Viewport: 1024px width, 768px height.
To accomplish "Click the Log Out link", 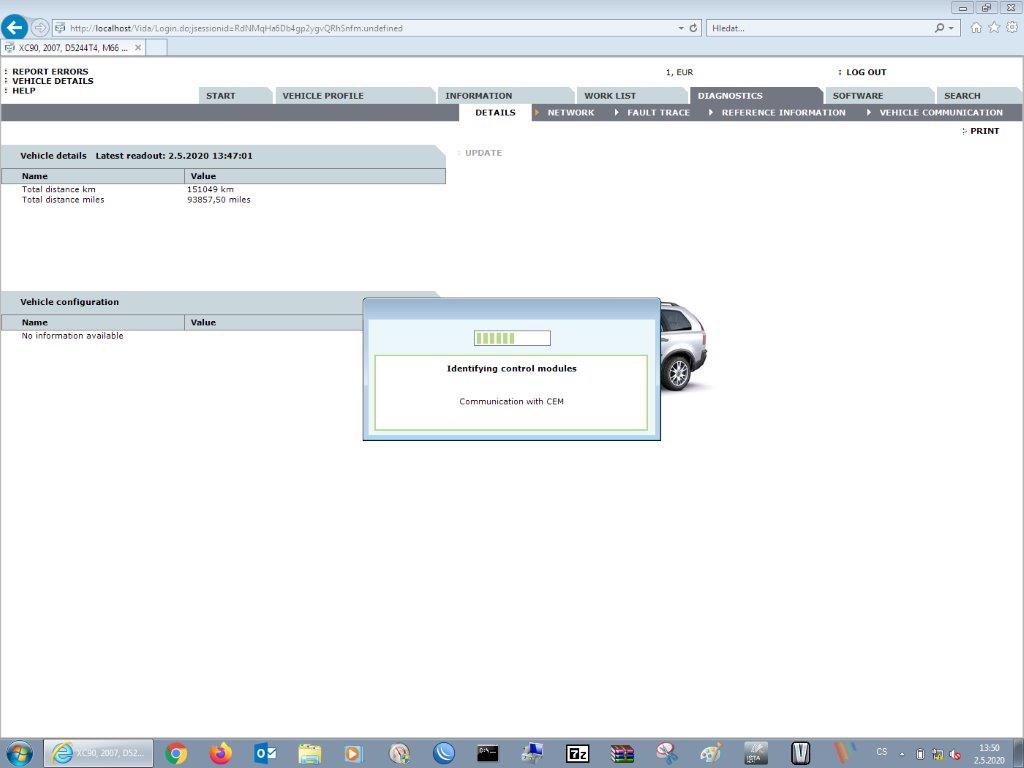I will click(x=866, y=72).
